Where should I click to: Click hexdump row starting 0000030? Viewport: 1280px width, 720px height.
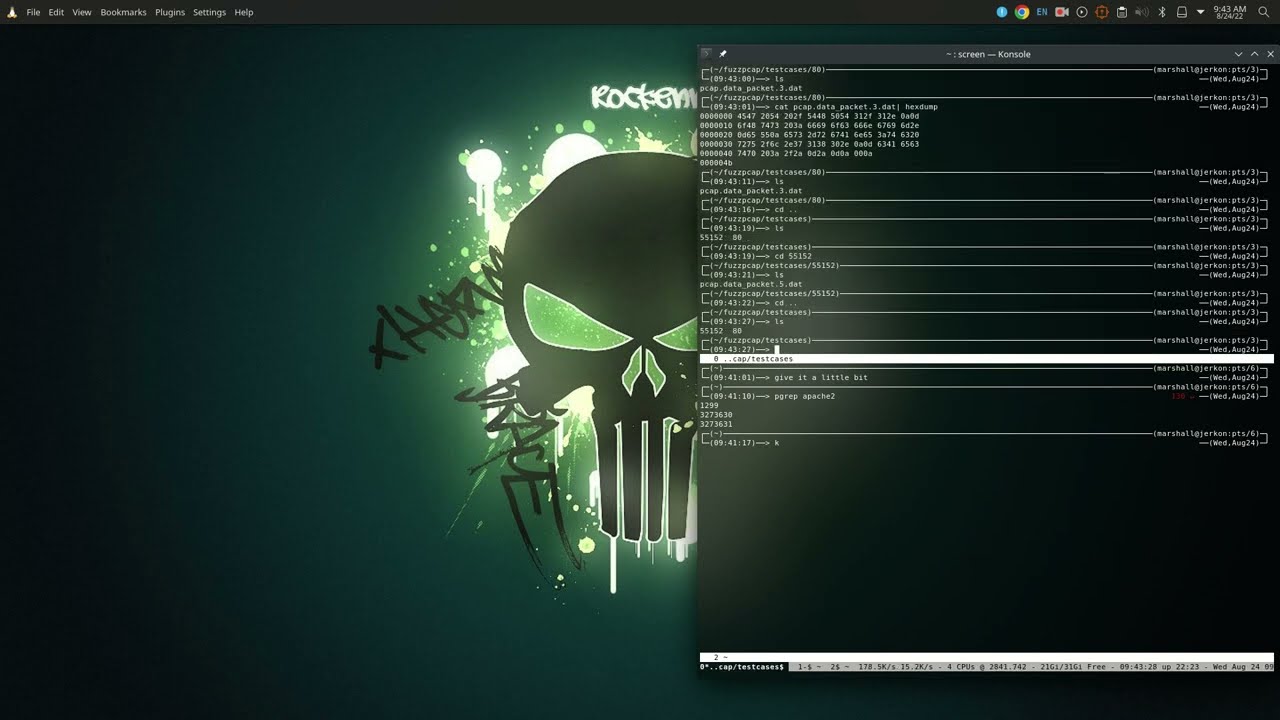tap(809, 144)
